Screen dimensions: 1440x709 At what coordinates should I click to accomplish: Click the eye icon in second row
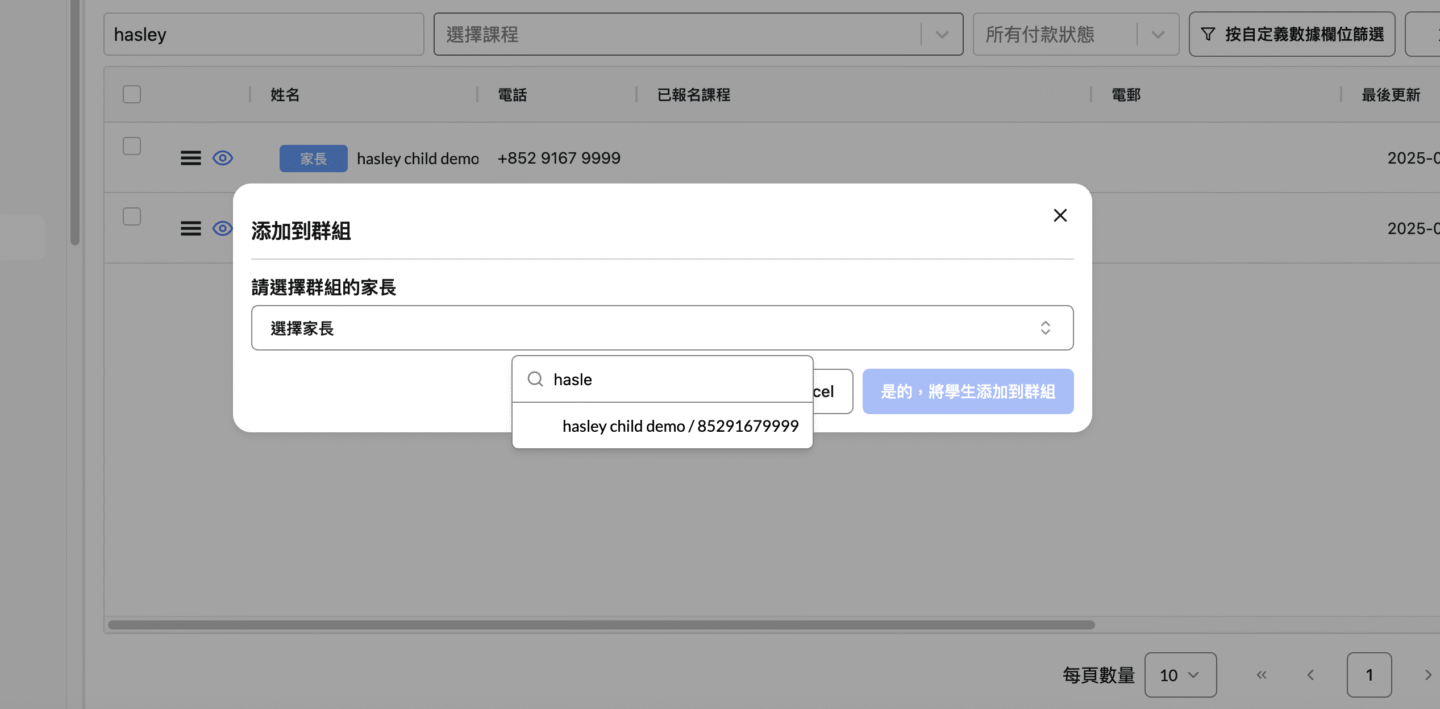tap(222, 228)
